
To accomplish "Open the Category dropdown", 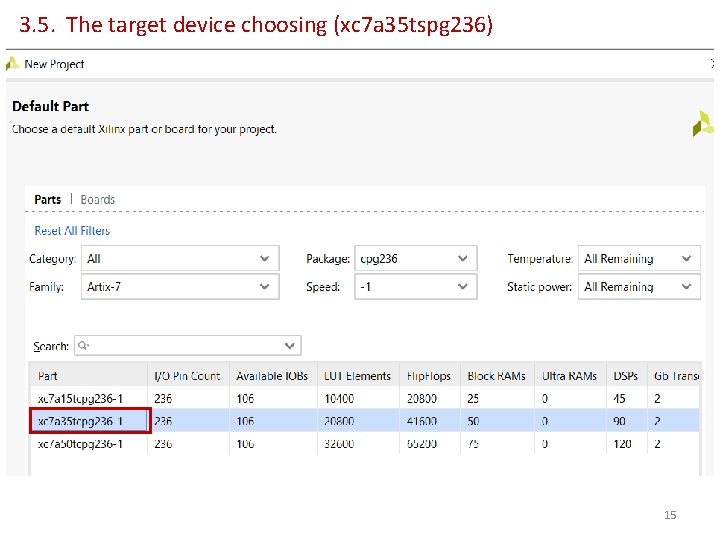I will click(x=180, y=259).
